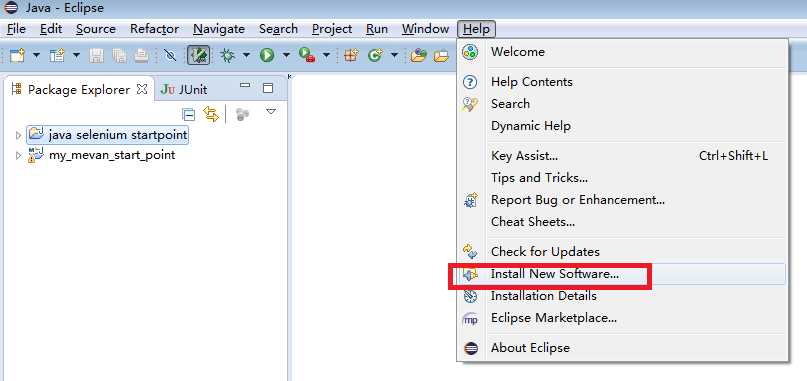
Task: Click the Save floppy disk icon
Action: pyautogui.click(x=96, y=55)
